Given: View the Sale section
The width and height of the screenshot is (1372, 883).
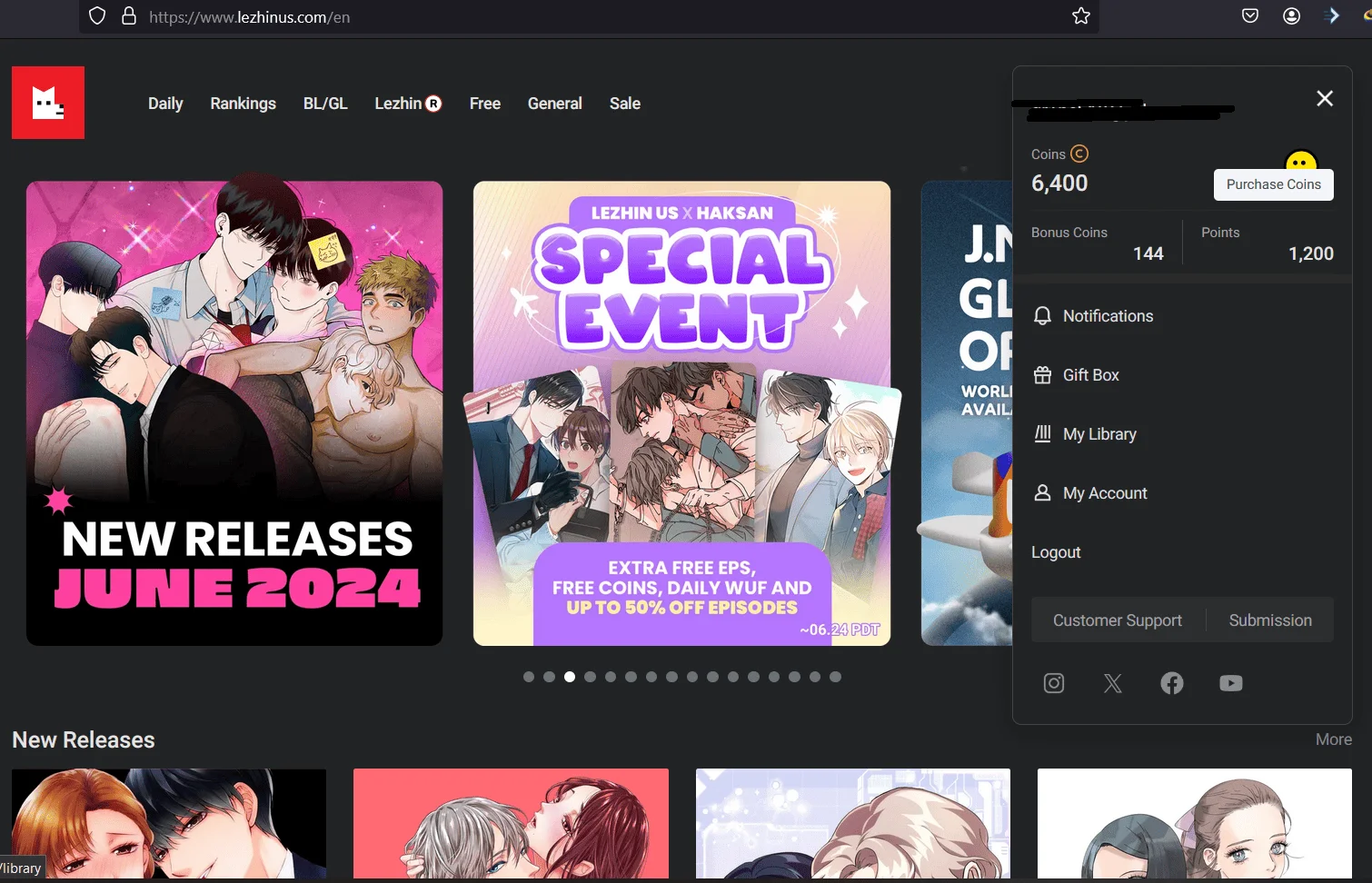Looking at the screenshot, I should pos(625,104).
